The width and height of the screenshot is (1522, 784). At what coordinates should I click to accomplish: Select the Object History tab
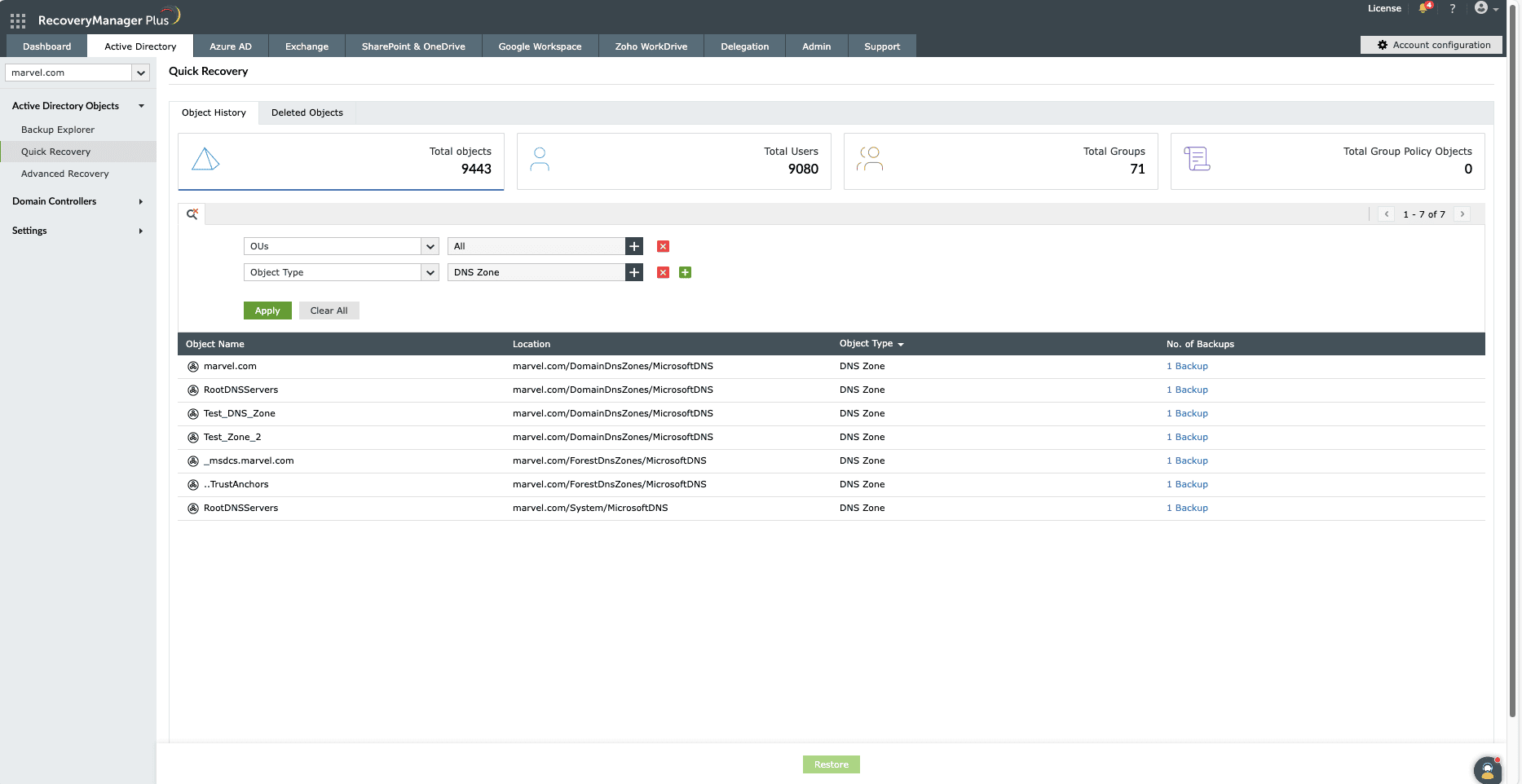click(214, 112)
